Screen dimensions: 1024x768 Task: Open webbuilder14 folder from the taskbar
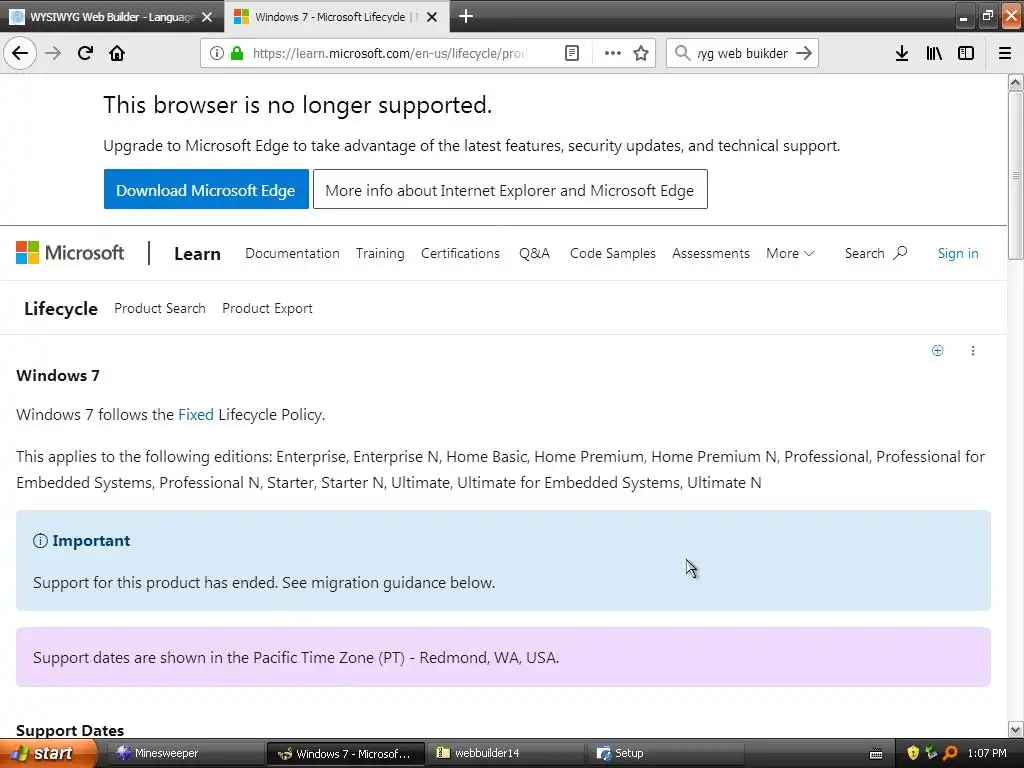(505, 754)
